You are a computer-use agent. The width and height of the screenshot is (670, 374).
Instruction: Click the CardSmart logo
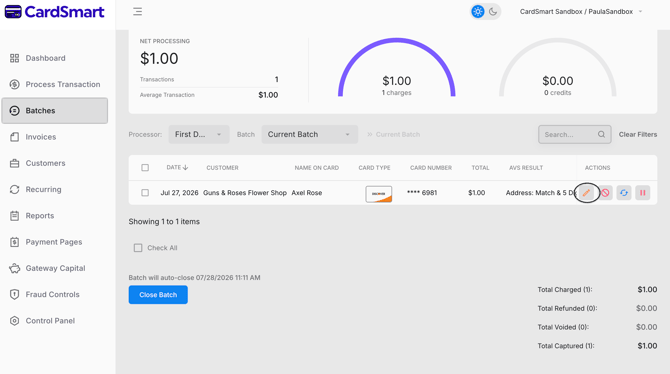[x=54, y=12]
